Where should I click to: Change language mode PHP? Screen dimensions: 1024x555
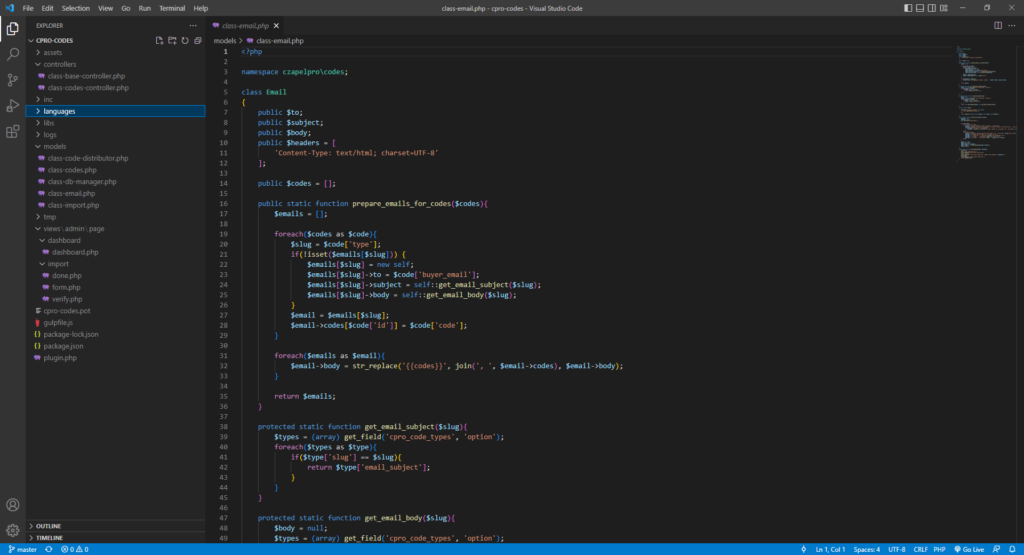click(x=939, y=550)
